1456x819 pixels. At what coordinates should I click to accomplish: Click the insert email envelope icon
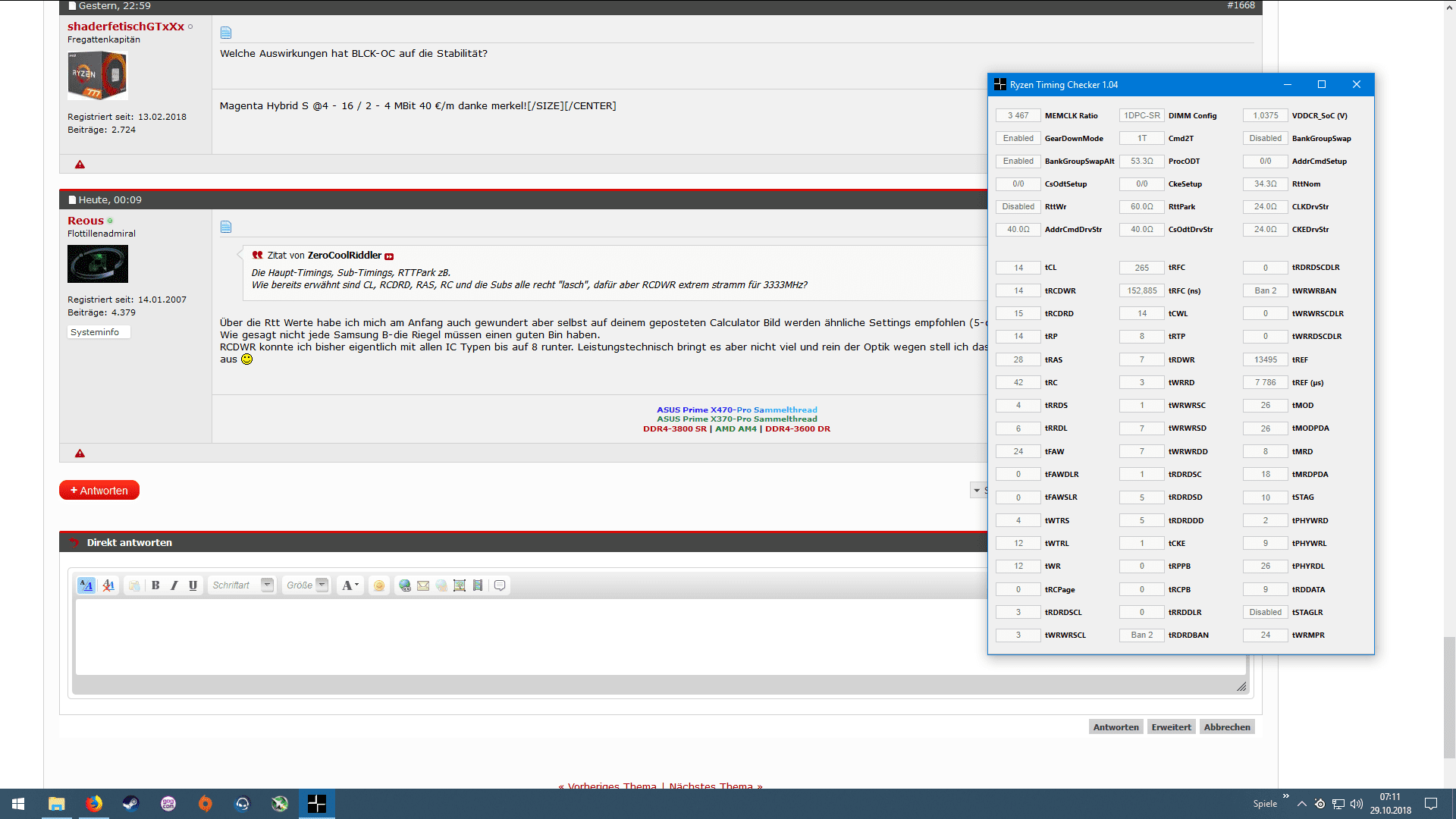point(423,585)
